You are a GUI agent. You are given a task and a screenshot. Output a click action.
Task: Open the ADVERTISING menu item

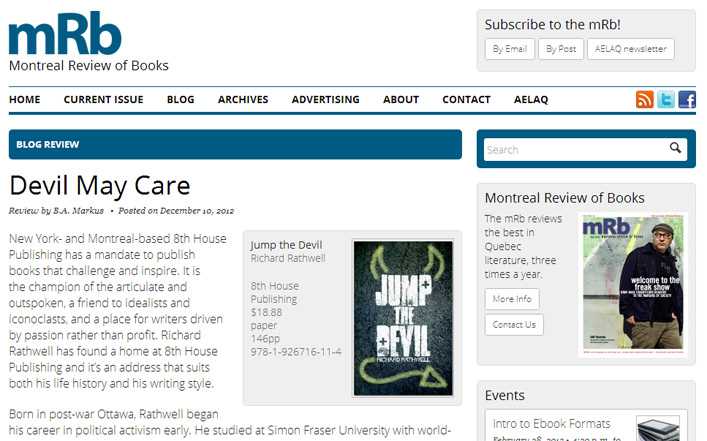326,100
